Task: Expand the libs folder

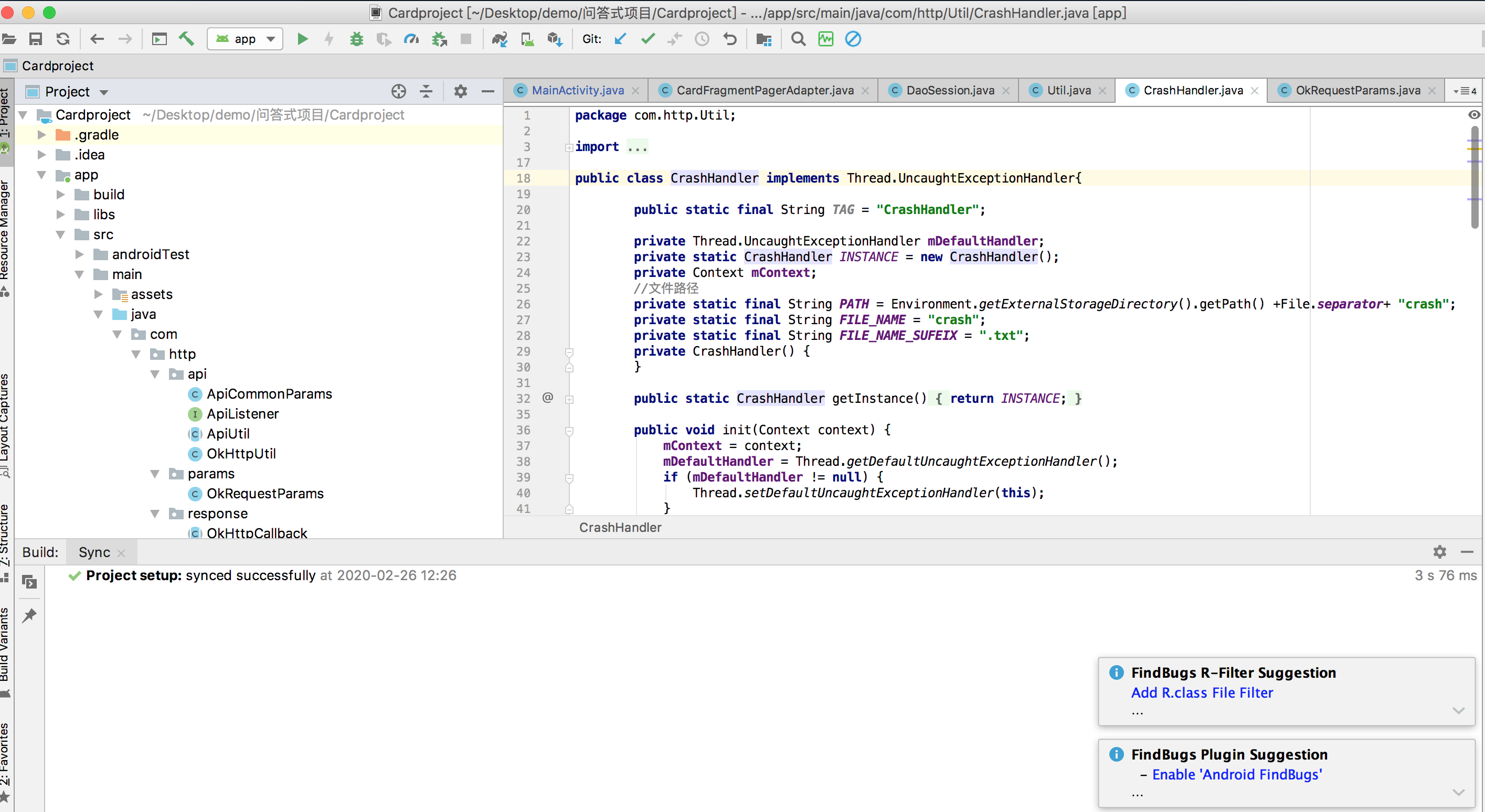Action: [x=60, y=215]
